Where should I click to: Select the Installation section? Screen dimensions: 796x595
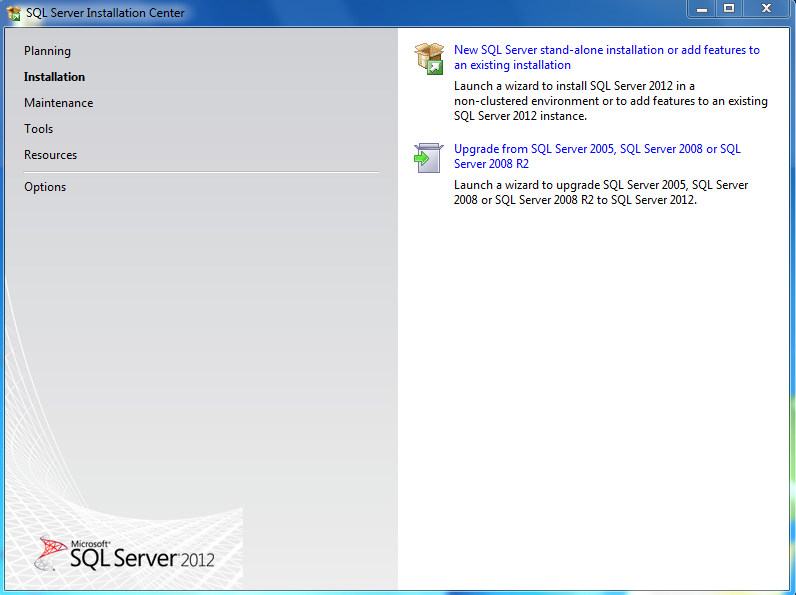click(54, 77)
